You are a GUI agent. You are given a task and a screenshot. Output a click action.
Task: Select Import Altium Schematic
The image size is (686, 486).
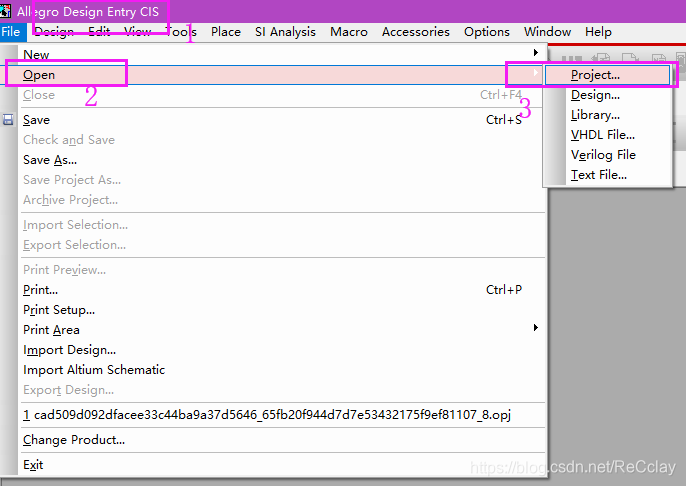(x=282, y=370)
